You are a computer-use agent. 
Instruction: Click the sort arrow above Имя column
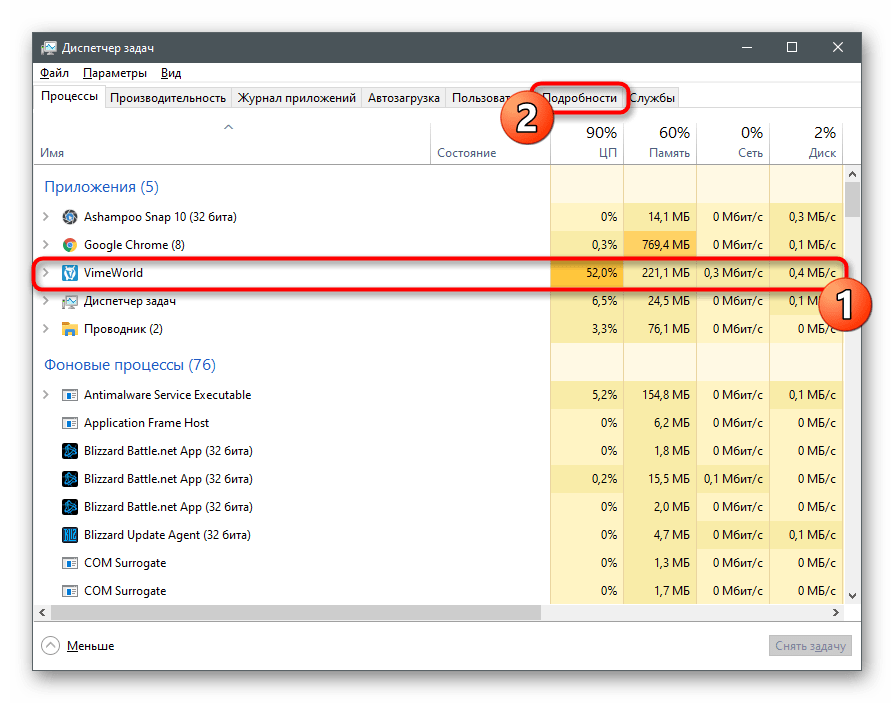pos(228,127)
